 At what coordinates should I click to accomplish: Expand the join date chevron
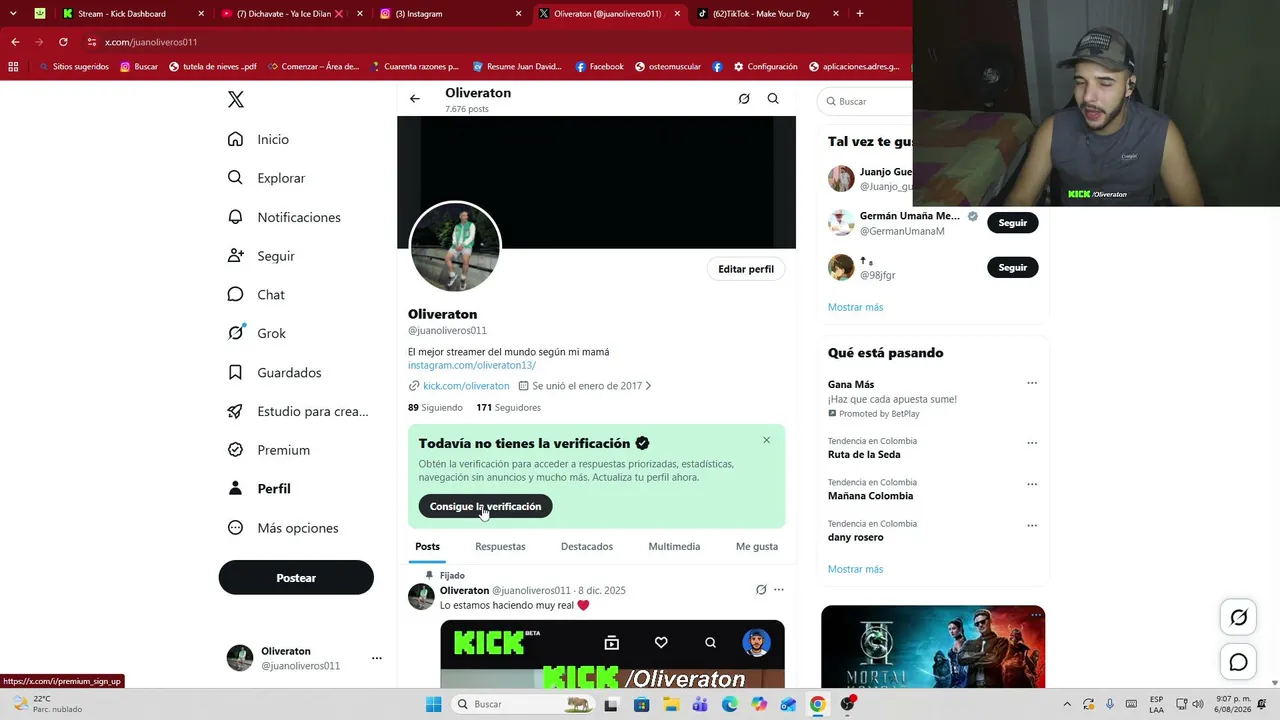point(648,386)
